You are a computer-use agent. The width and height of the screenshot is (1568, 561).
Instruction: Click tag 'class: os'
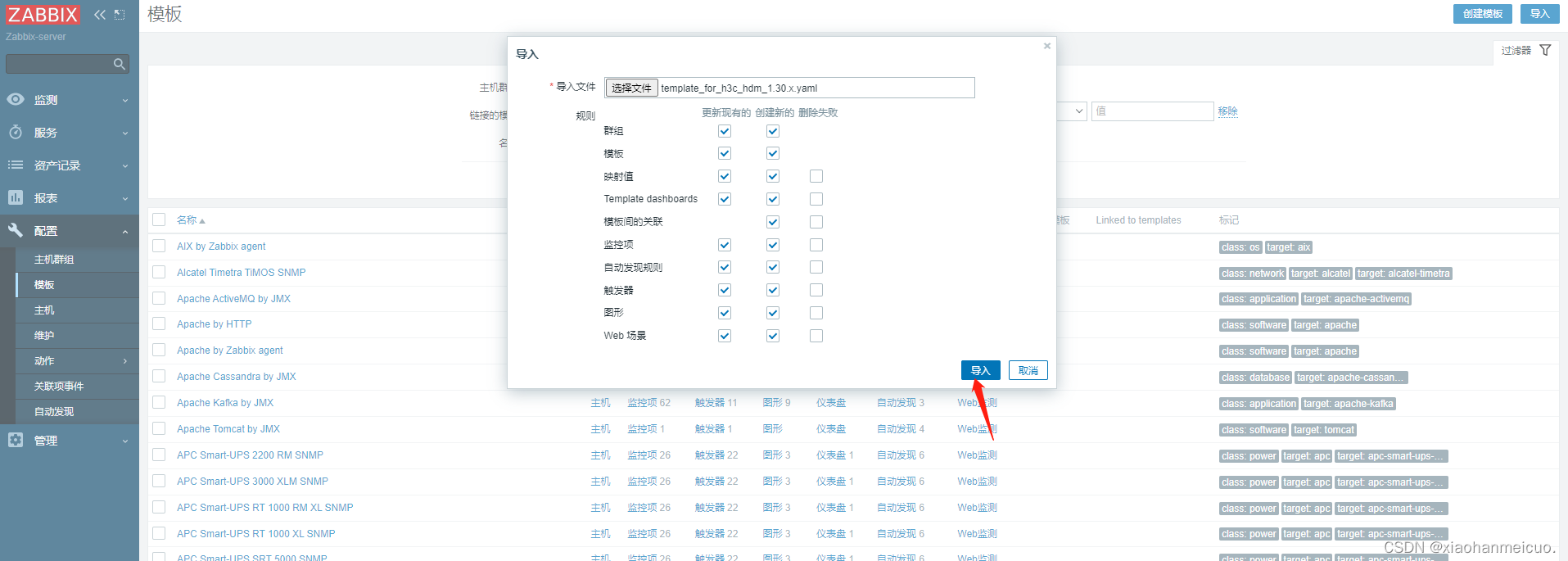(1240, 247)
